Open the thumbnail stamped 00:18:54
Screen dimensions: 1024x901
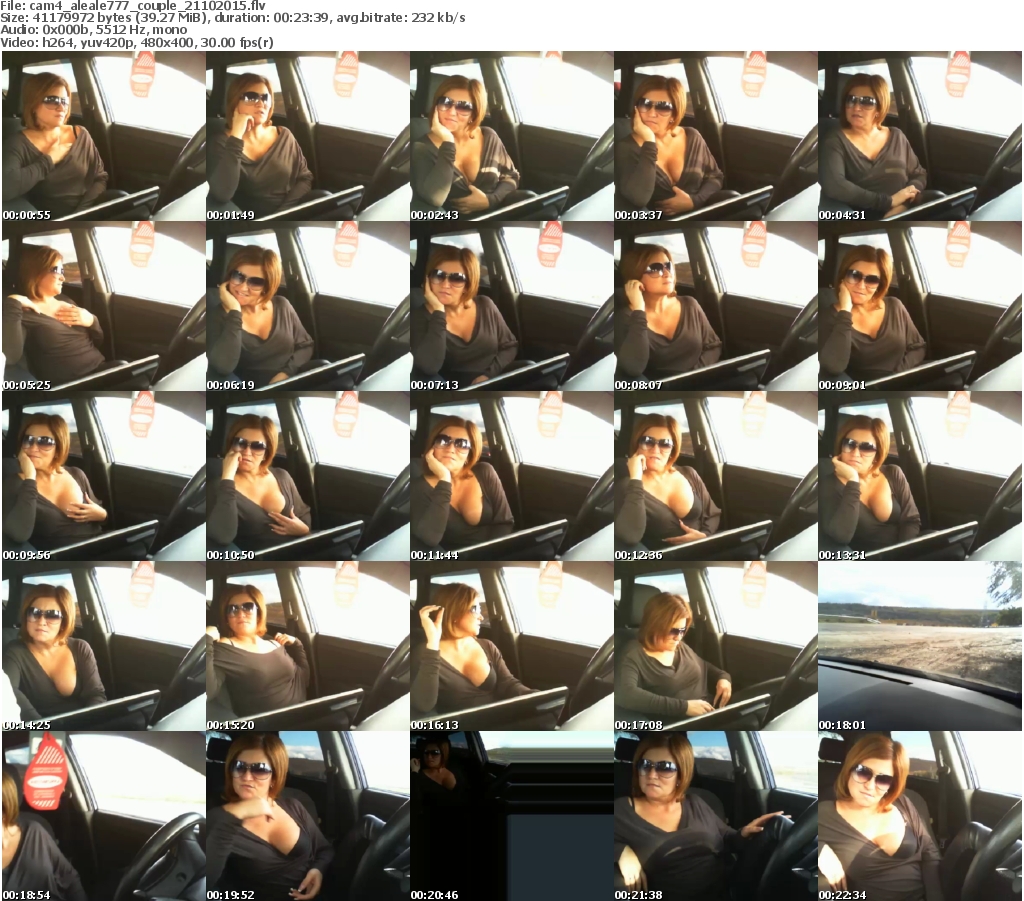click(104, 816)
